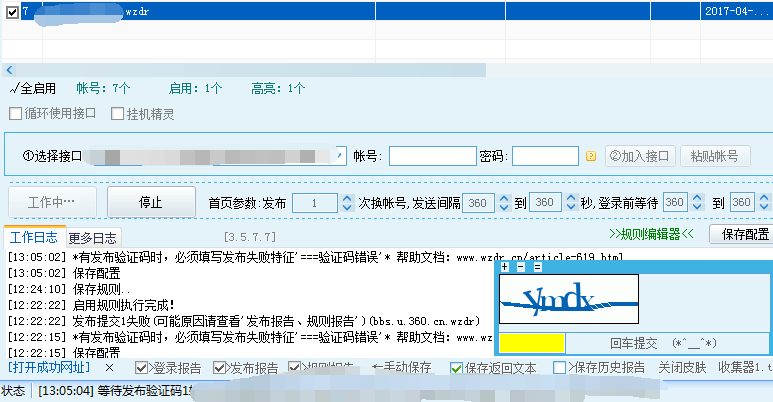This screenshot has height=402, width=773.
Task: Click the 高亮: 1个 counter text
Action: [x=278, y=88]
